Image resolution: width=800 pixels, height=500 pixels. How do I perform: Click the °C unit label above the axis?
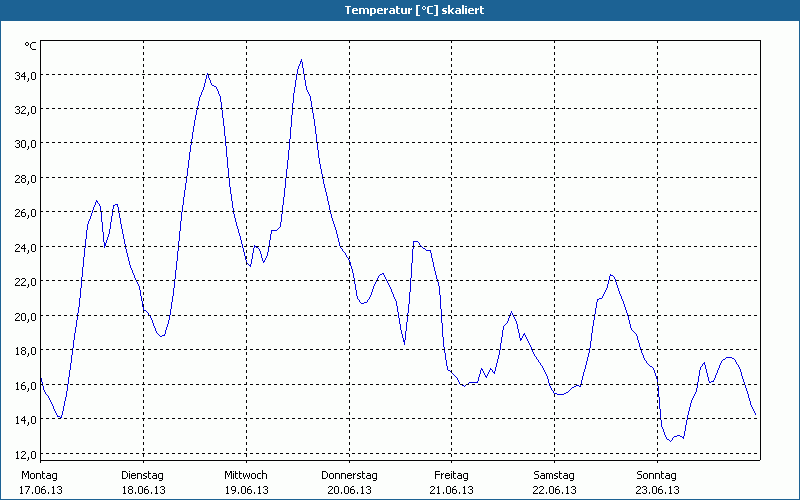30,46
